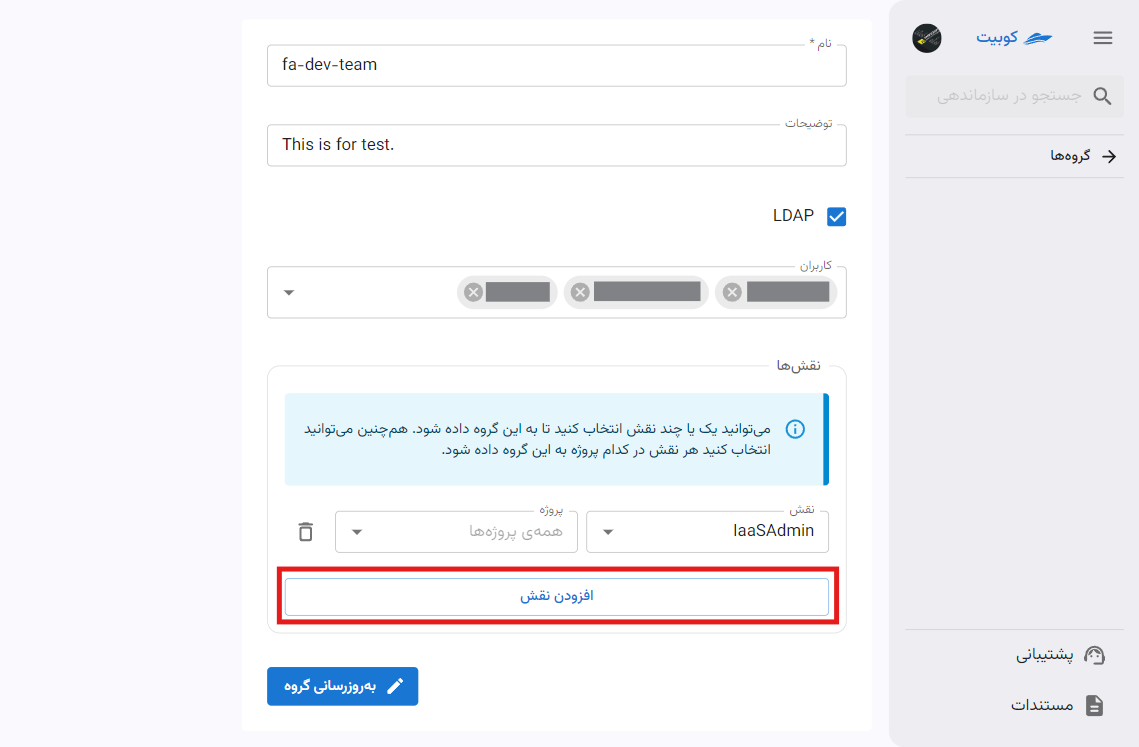
Task: Remove the rightmost user chip
Action: pyautogui.click(x=732, y=292)
